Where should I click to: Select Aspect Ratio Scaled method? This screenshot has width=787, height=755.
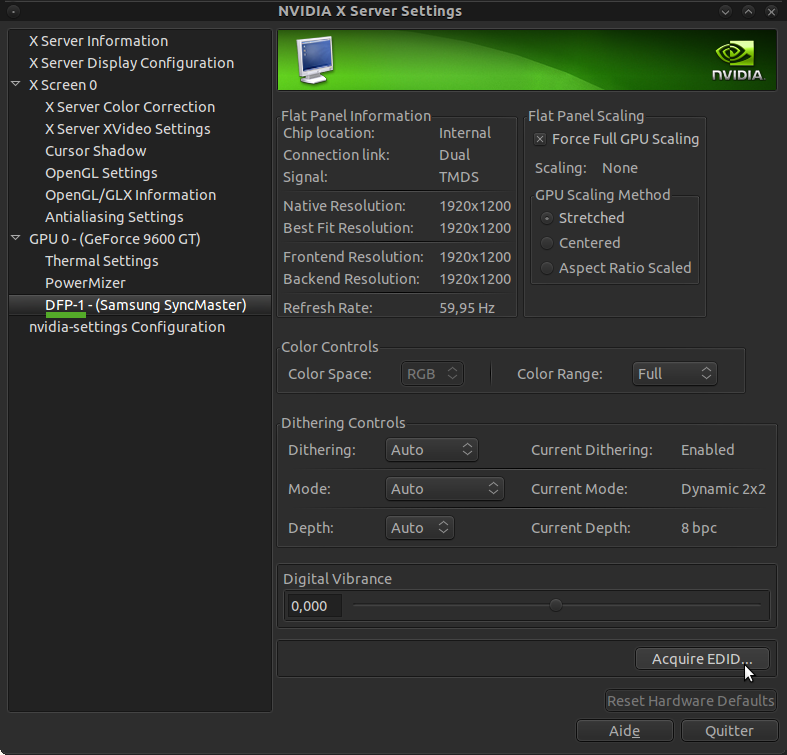click(x=547, y=268)
